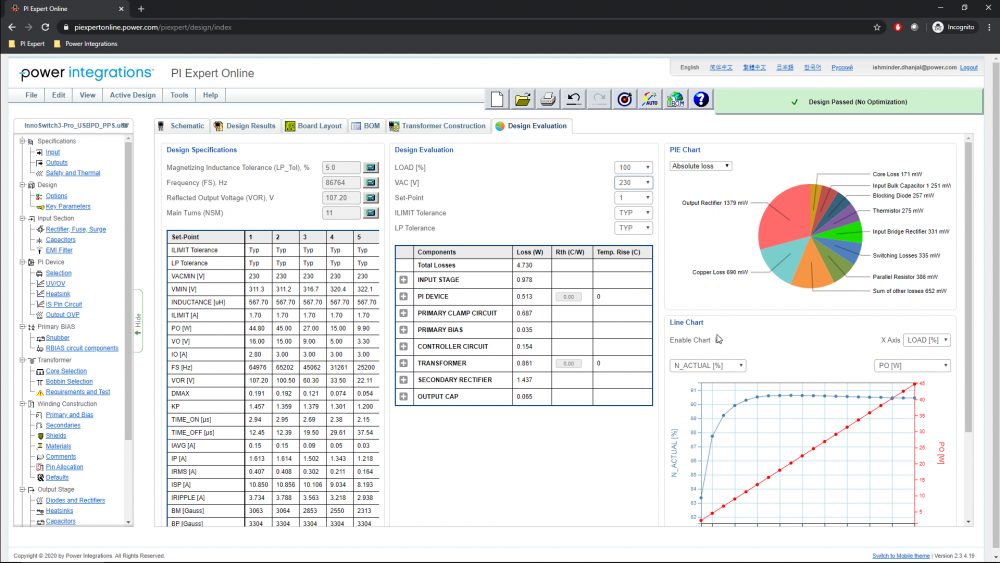Click icon beside Reflected Output Voltage field
Viewport: 1000px width, 563px height.
[371, 198]
